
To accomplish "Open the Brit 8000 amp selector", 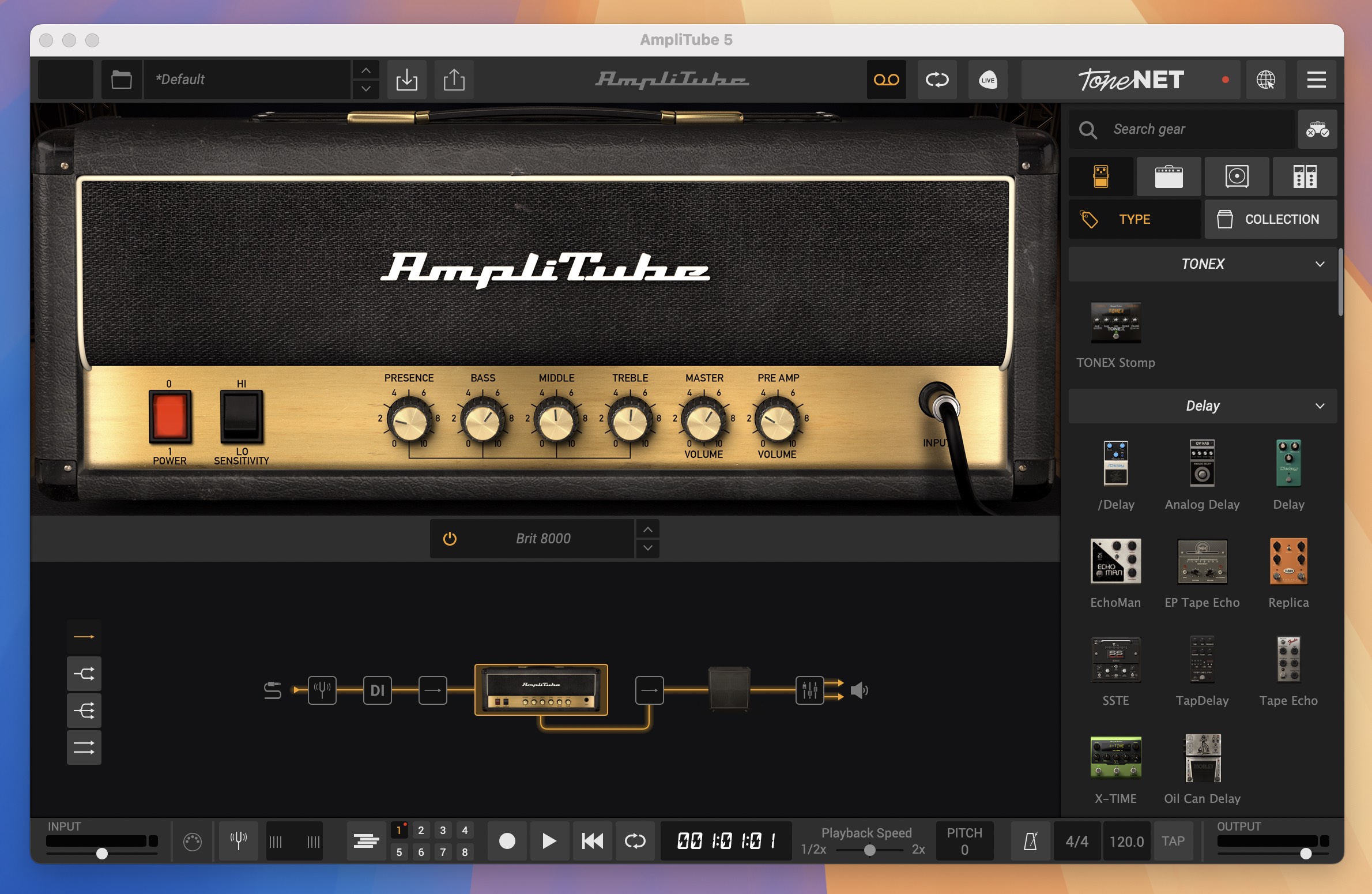I will click(545, 538).
